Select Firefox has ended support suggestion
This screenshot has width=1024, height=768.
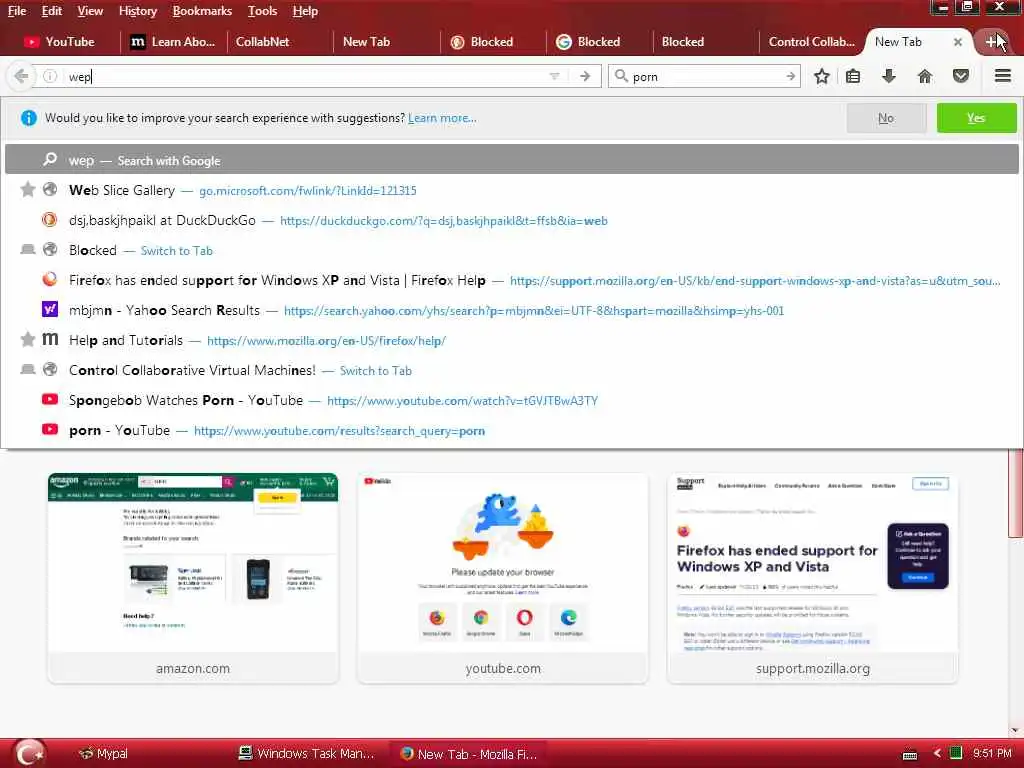(511, 280)
